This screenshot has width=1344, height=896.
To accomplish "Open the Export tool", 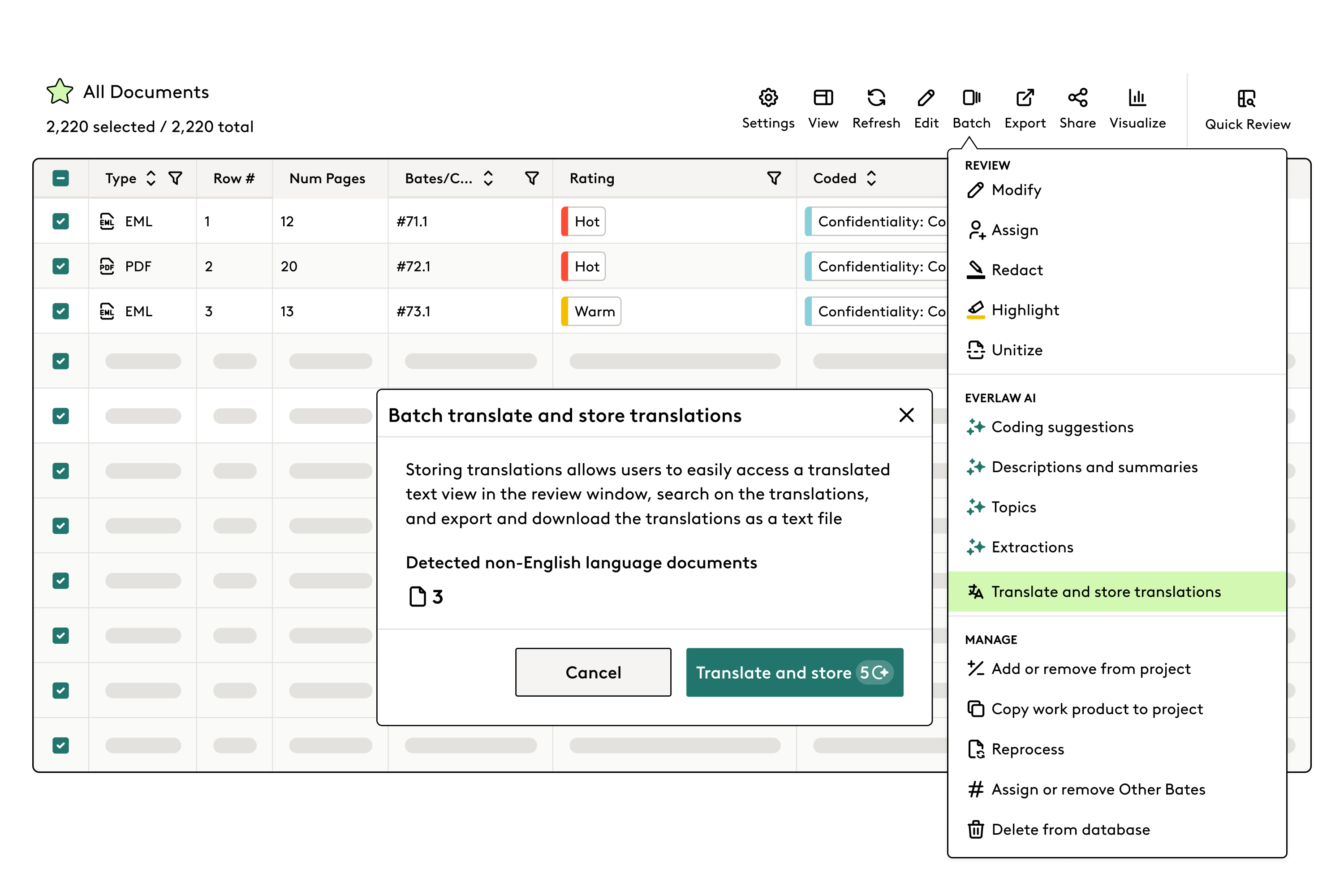I will point(1025,109).
